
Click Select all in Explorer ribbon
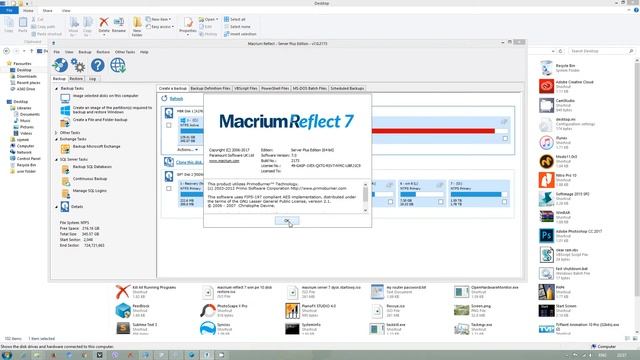(235, 19)
